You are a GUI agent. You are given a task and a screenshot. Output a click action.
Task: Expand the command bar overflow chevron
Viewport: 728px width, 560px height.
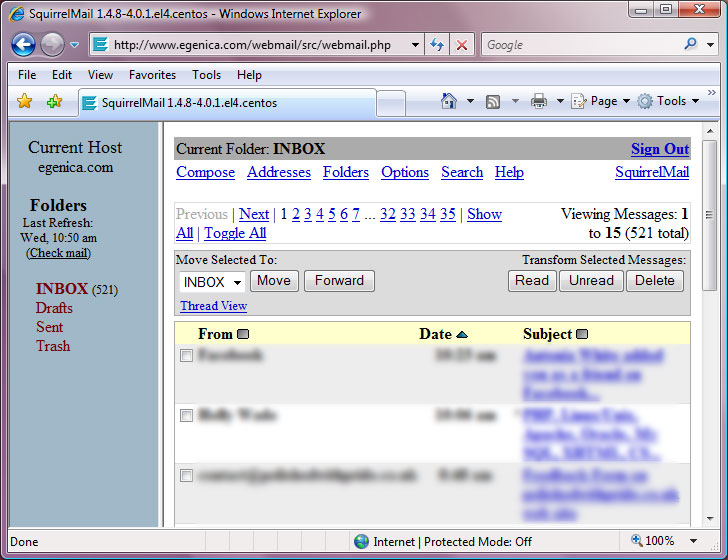tap(712, 92)
